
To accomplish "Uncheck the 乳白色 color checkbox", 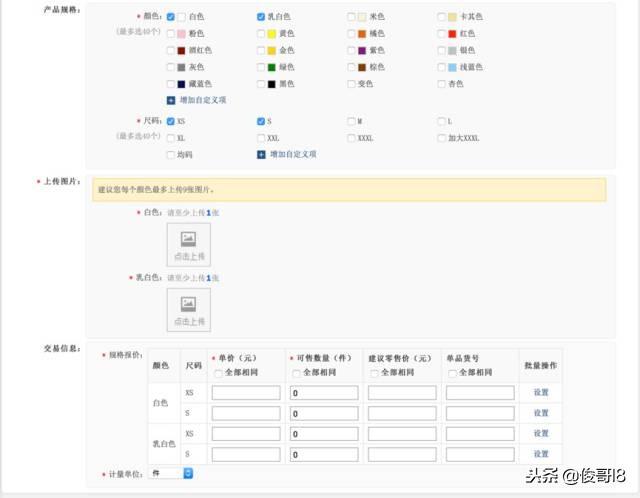I will point(261,17).
